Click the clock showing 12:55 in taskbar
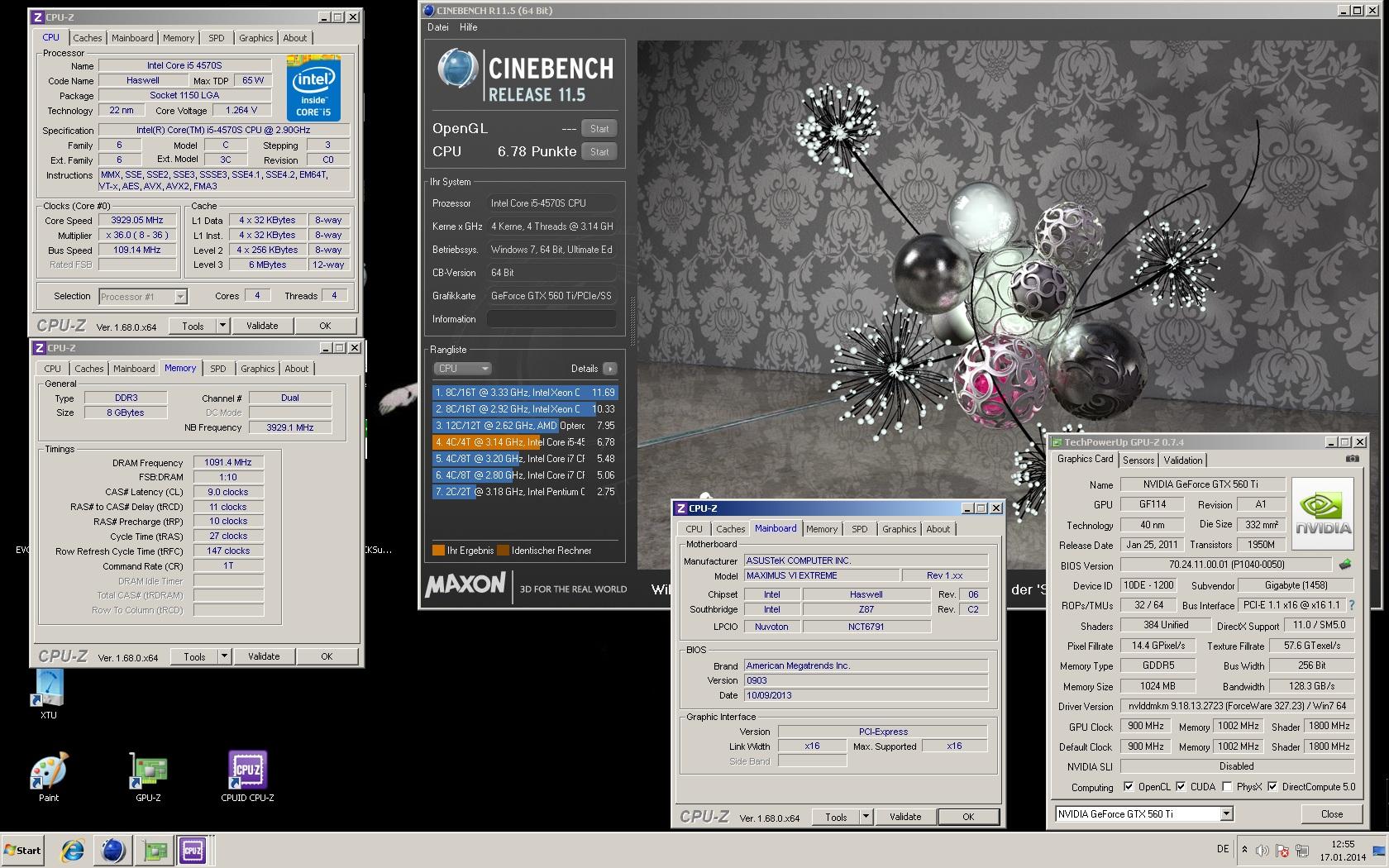 1343,851
